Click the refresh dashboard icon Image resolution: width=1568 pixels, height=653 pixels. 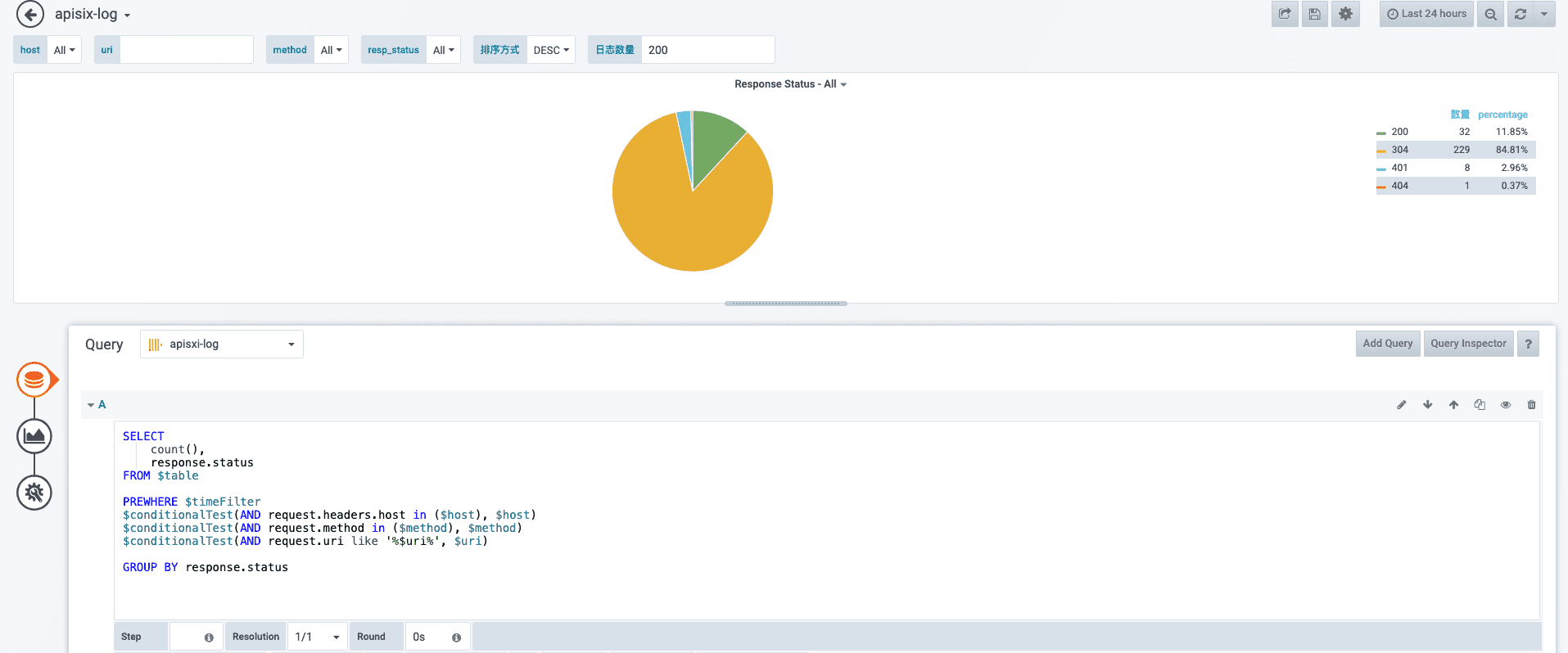(x=1521, y=14)
